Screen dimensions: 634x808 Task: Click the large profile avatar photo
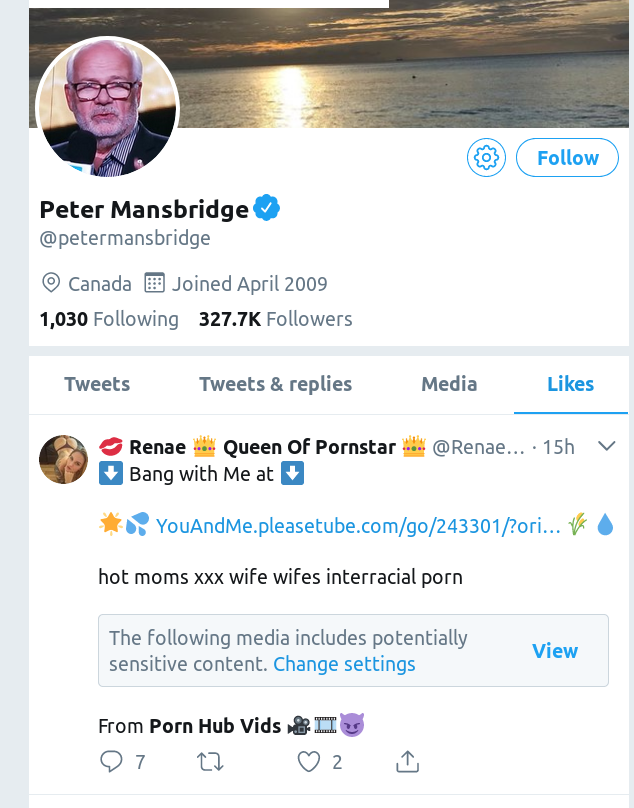(107, 108)
